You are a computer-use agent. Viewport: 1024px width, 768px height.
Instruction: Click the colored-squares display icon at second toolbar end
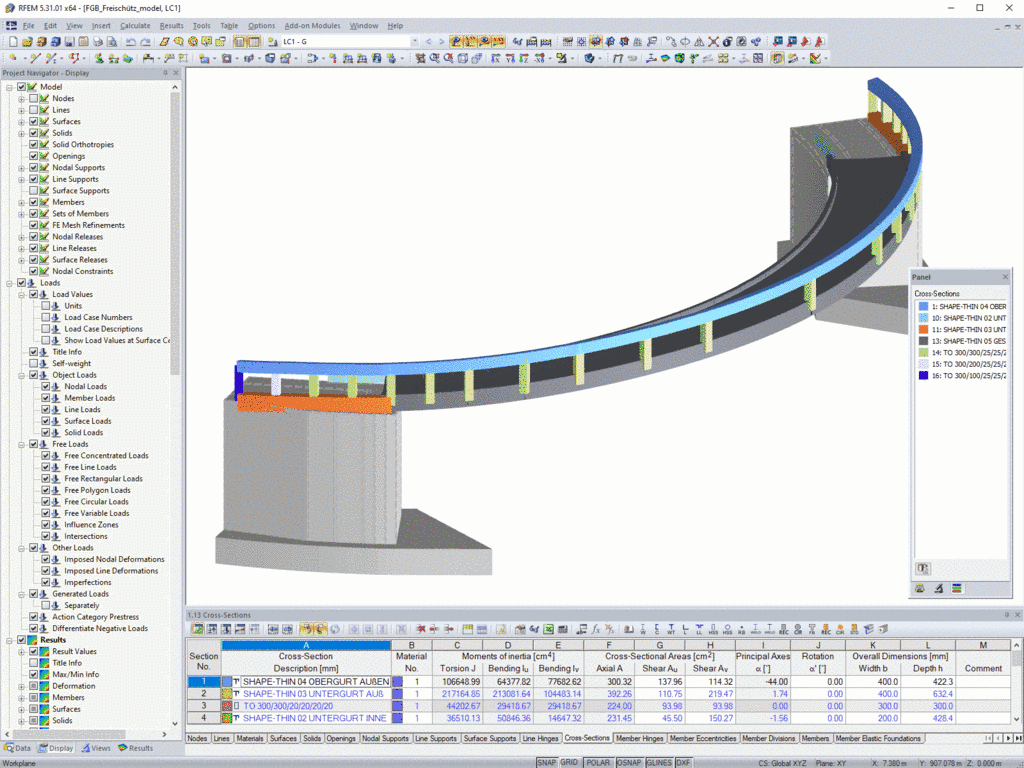tap(815, 59)
